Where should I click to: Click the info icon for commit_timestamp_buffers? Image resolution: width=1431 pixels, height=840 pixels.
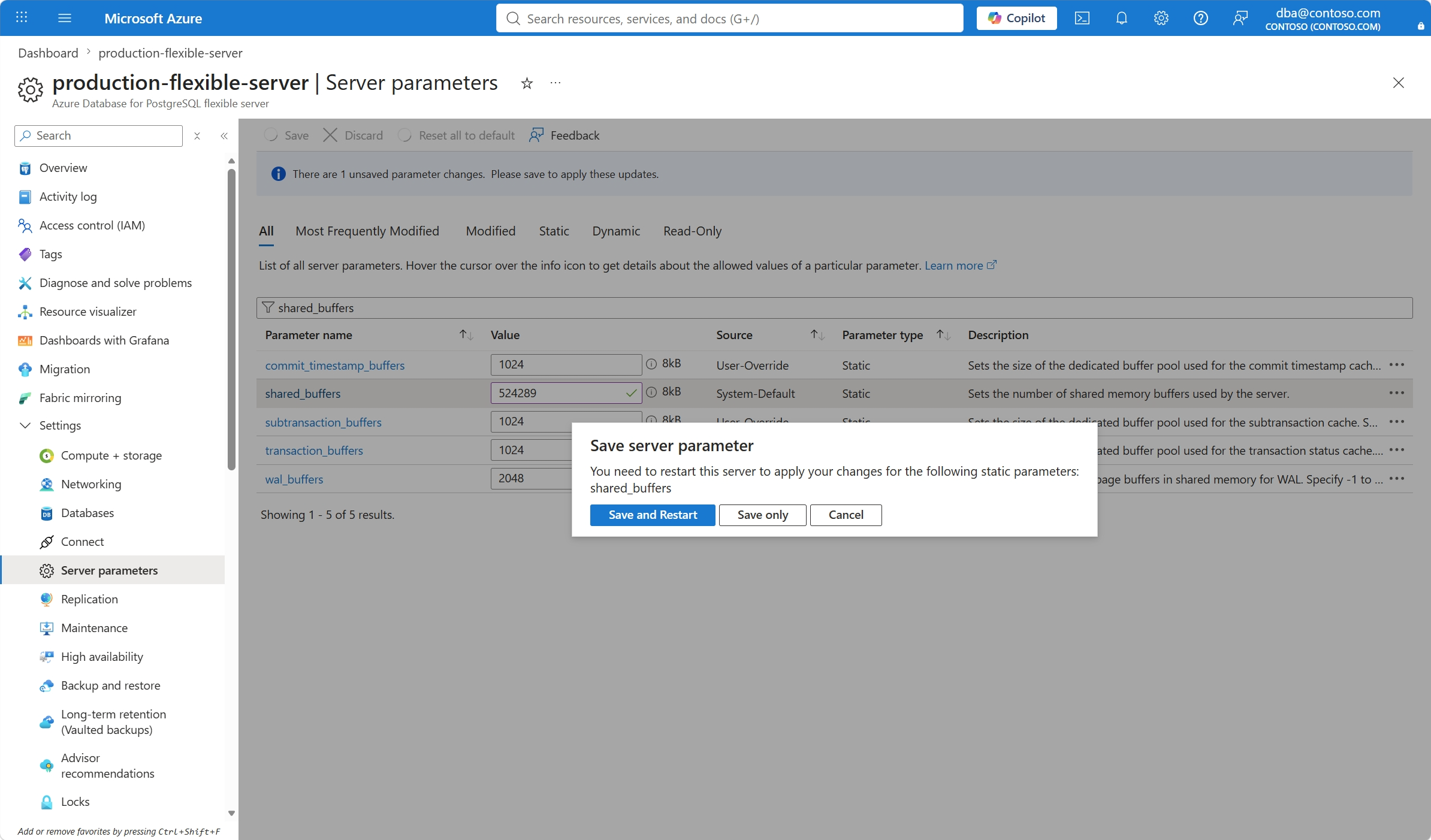click(x=651, y=364)
